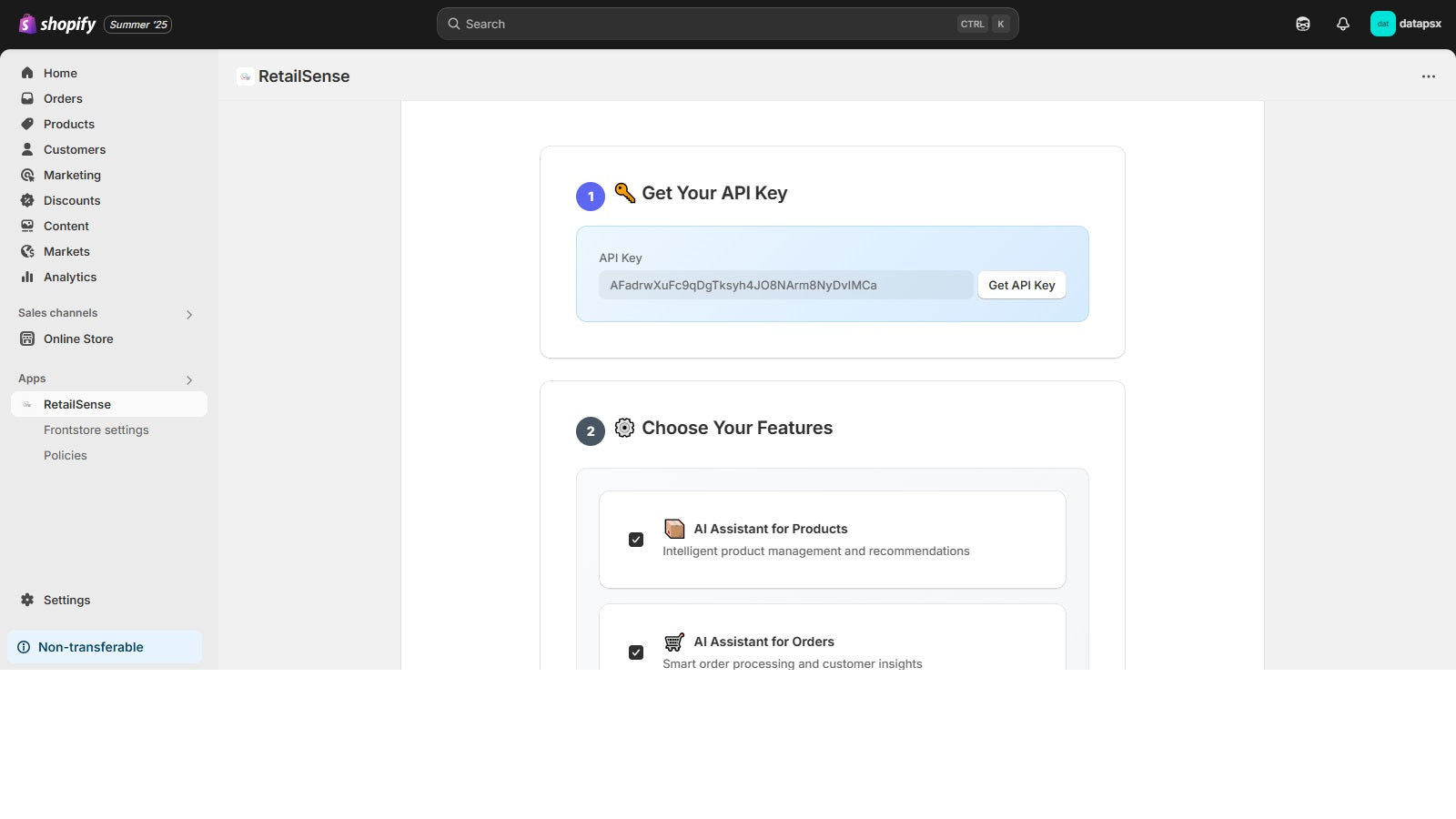
Task: Go to Content section
Action: (109, 226)
